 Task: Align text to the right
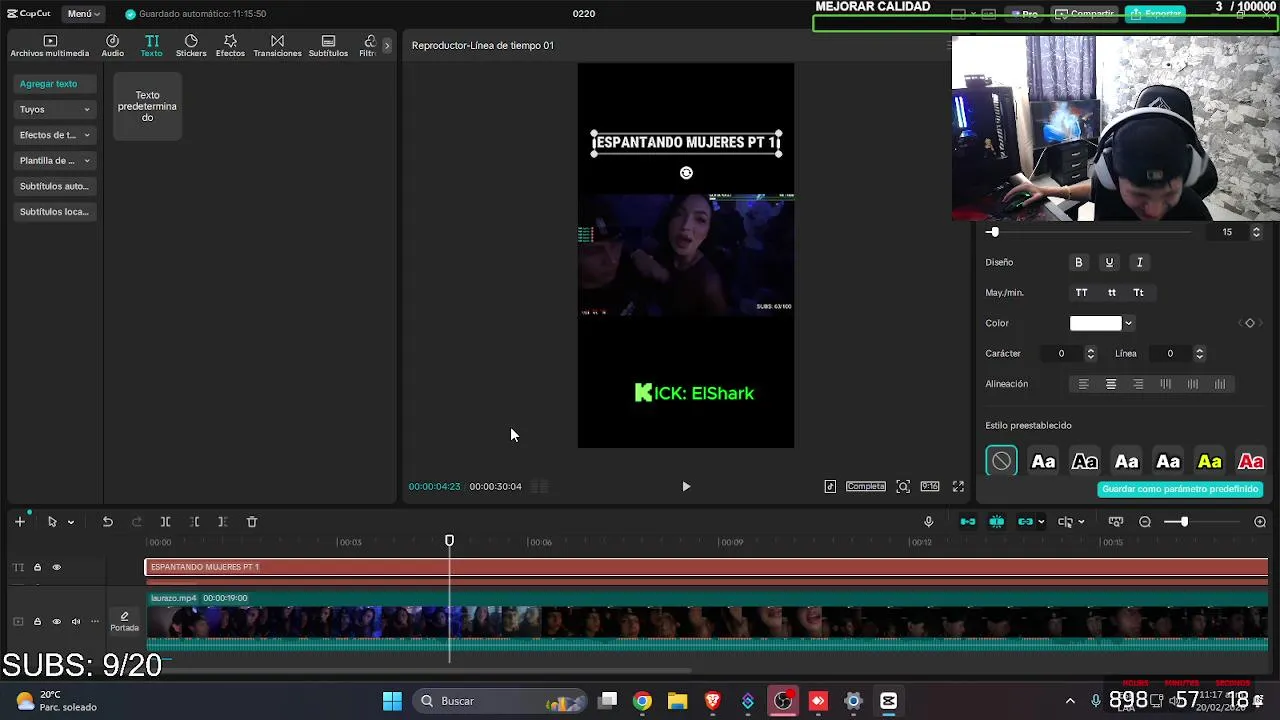[x=1138, y=384]
